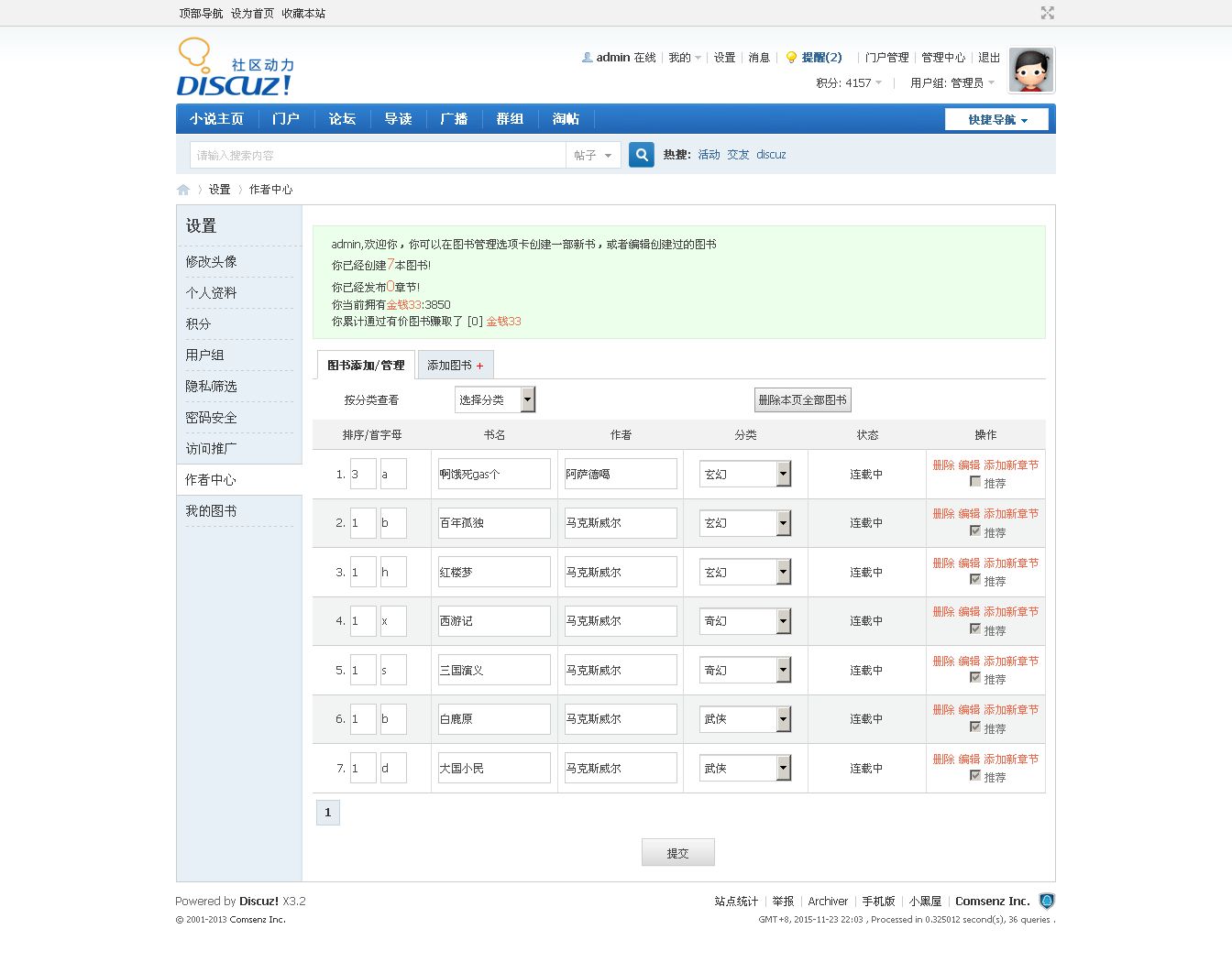Open category dropdown for 大国小民
This screenshot has width=1232, height=973.
click(x=745, y=768)
